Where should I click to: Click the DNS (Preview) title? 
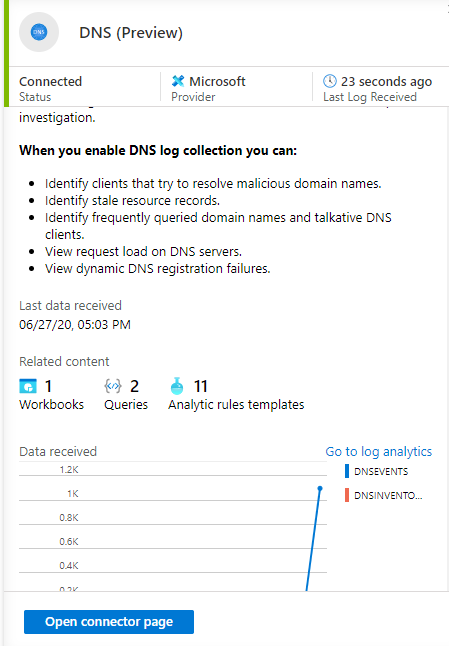[x=131, y=33]
